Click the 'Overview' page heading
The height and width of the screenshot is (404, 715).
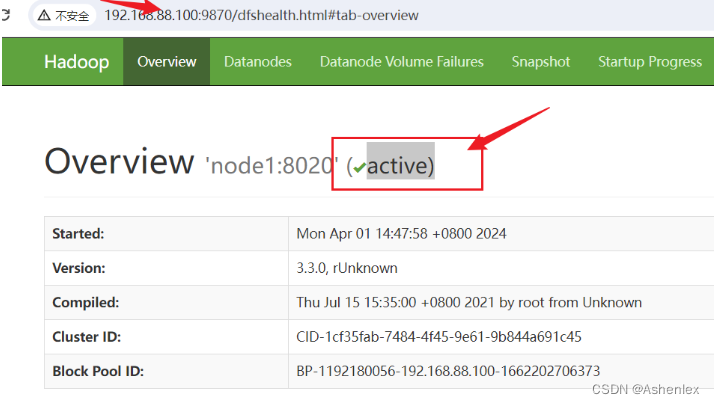119,161
